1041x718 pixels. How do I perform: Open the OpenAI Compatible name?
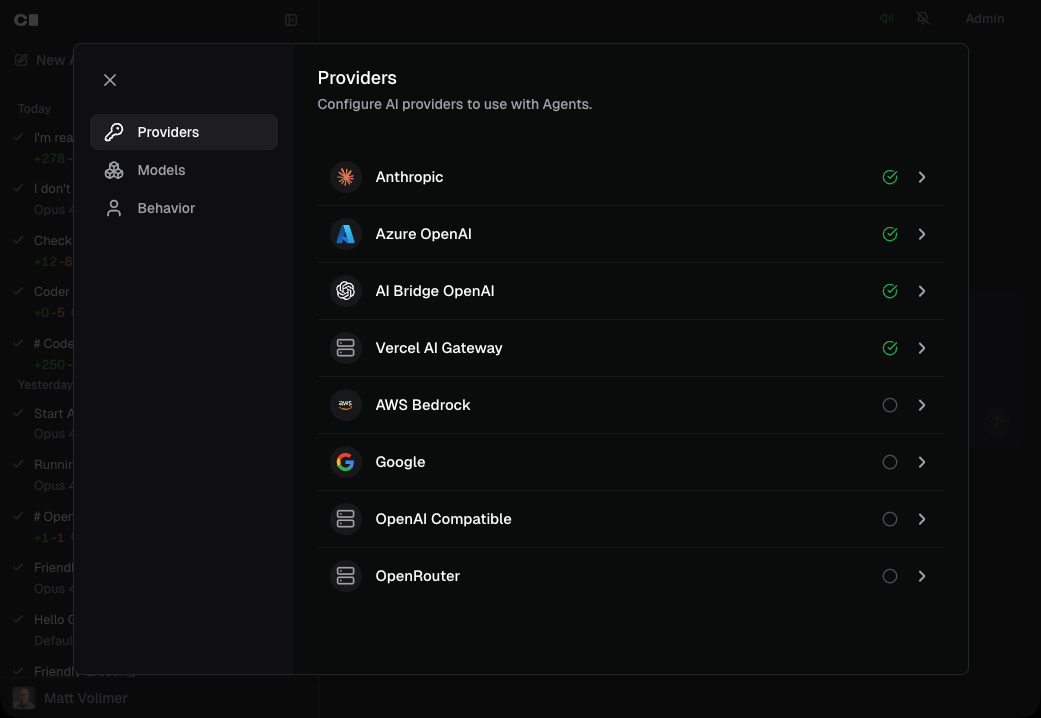(x=443, y=519)
